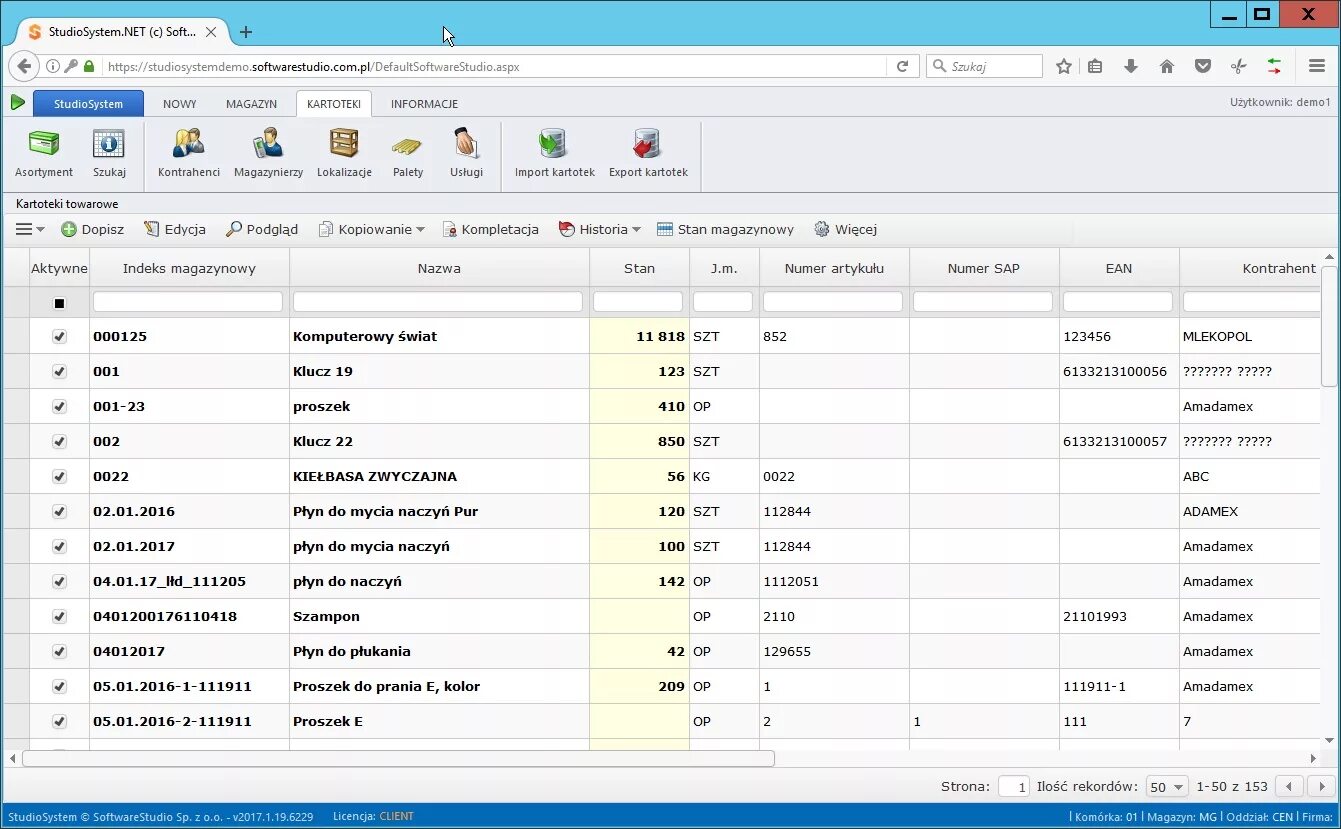
Task: Toggle the select-all checkbox in filter row
Action: (59, 303)
